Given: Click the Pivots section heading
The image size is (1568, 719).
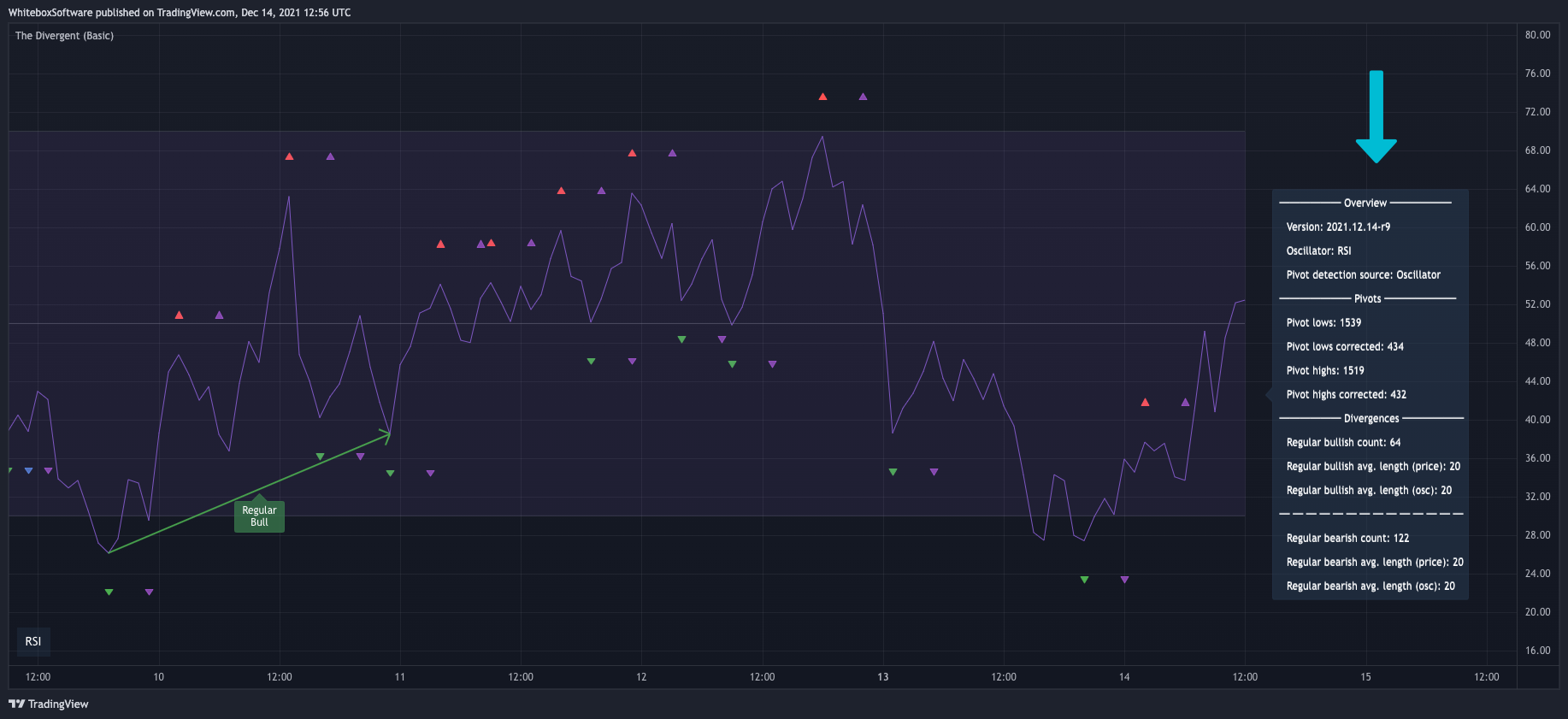Looking at the screenshot, I should [1368, 299].
